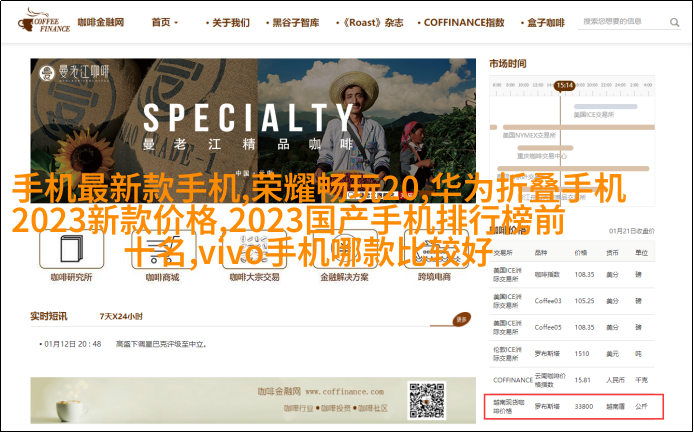Screen dimensions: 694x433
Task: Click the 实时短讯 heading
Action: pyautogui.click(x=49, y=317)
